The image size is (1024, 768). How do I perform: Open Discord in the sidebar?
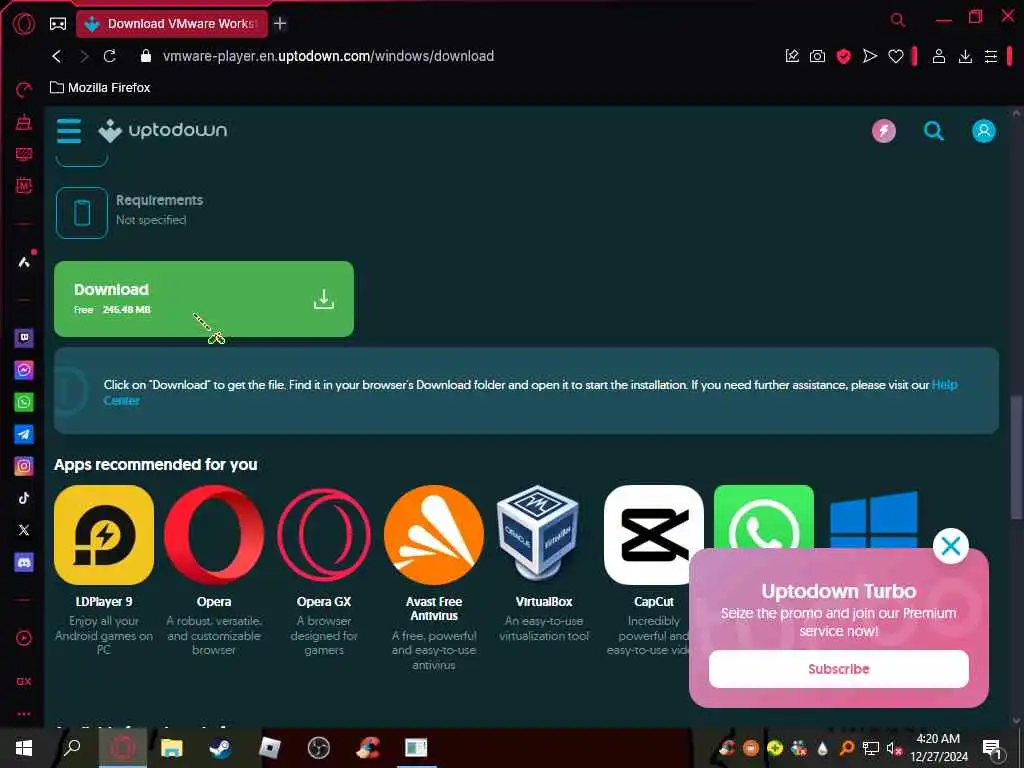tap(24, 562)
